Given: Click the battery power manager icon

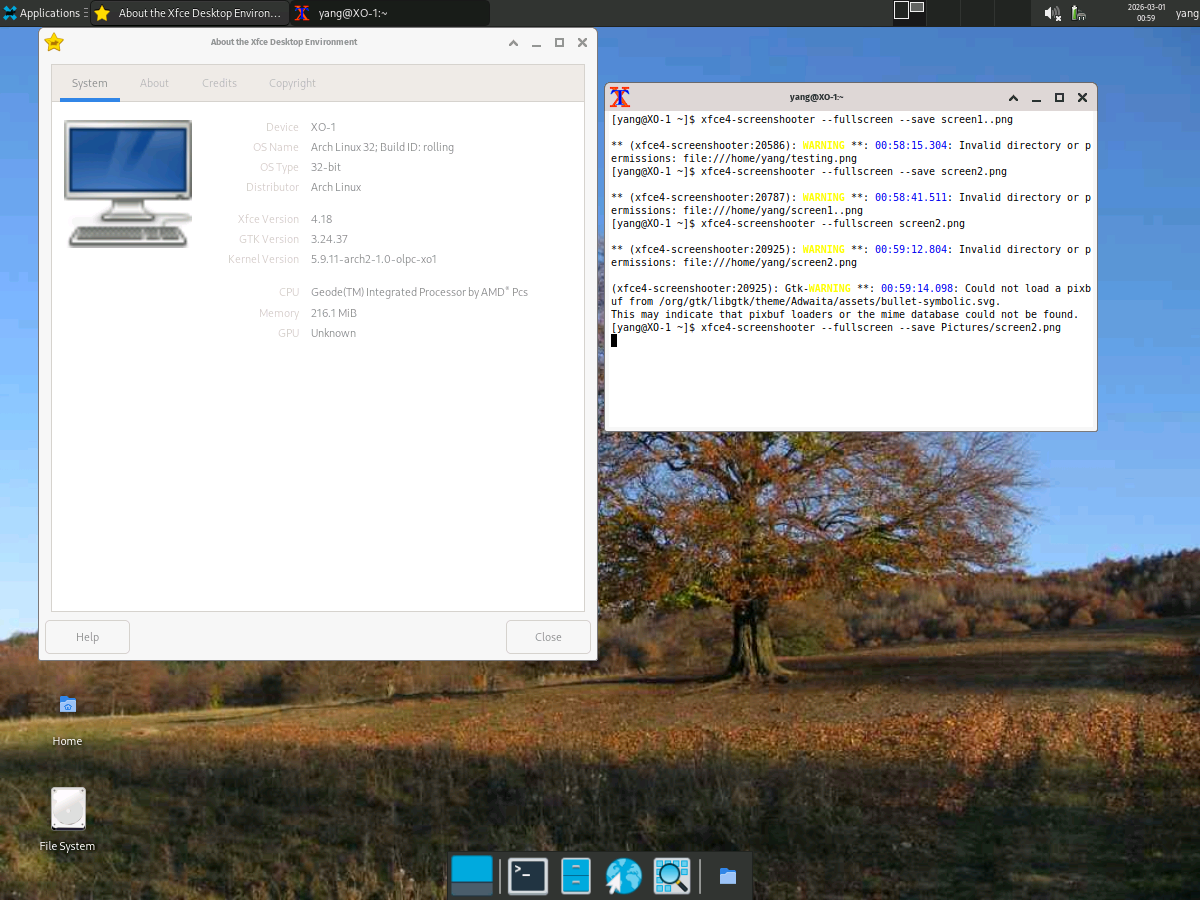Looking at the screenshot, I should tap(1079, 13).
